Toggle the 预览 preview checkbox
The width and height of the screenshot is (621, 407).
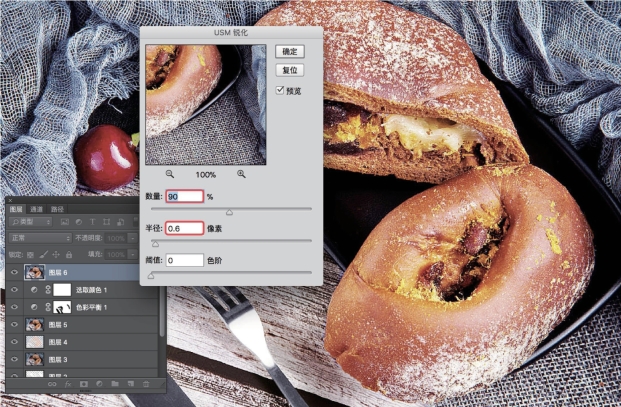pos(280,90)
